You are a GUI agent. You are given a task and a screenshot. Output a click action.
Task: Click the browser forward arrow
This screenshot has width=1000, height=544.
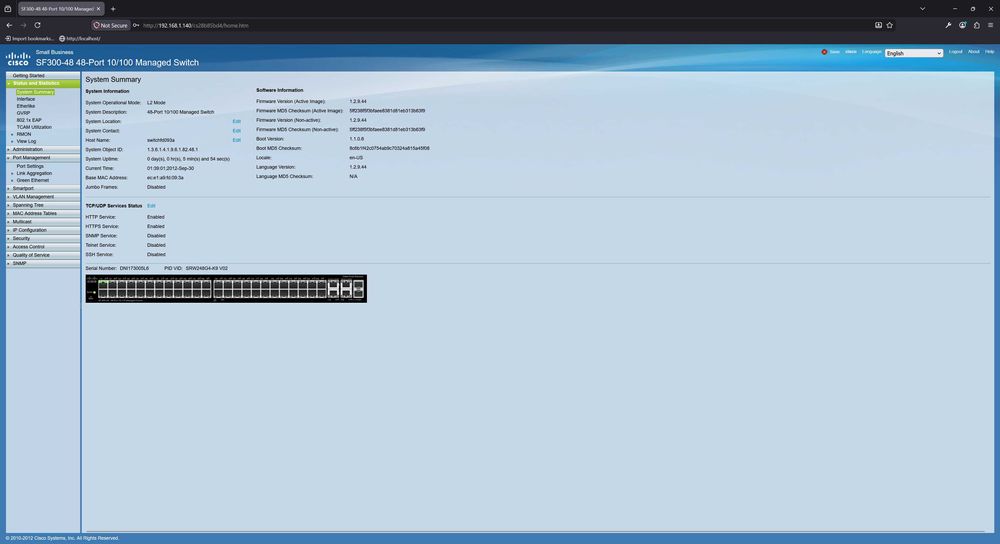click(x=23, y=26)
